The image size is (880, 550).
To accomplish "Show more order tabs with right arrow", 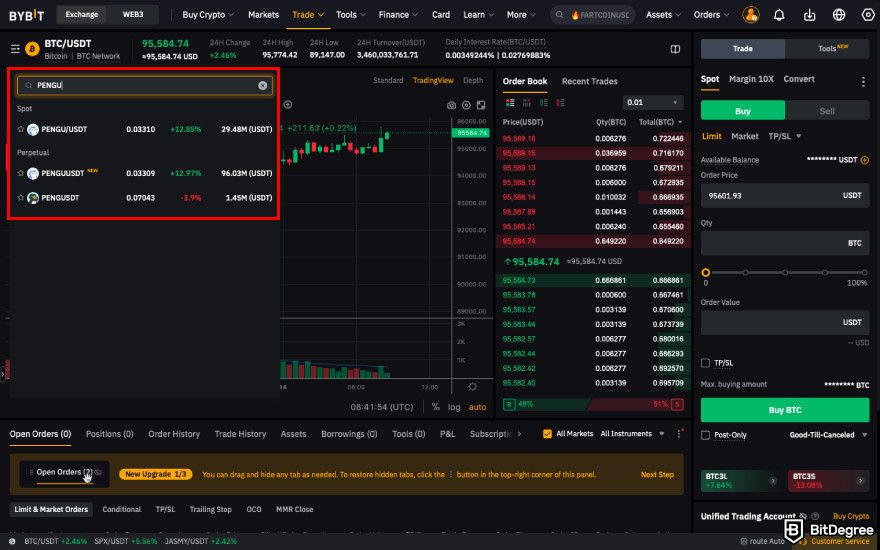I will [520, 434].
